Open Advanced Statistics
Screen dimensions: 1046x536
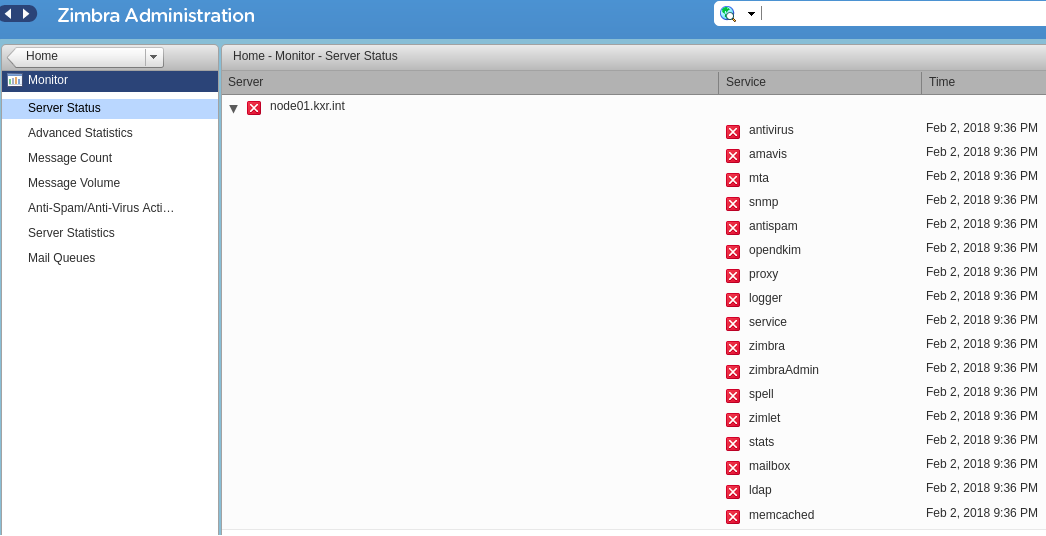[80, 133]
